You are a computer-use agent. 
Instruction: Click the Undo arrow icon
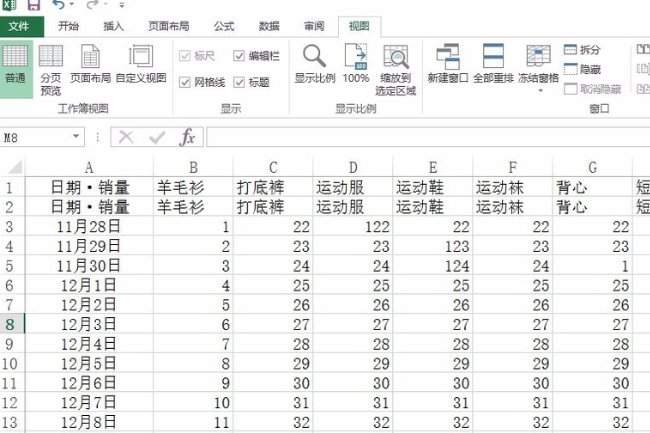pos(58,5)
